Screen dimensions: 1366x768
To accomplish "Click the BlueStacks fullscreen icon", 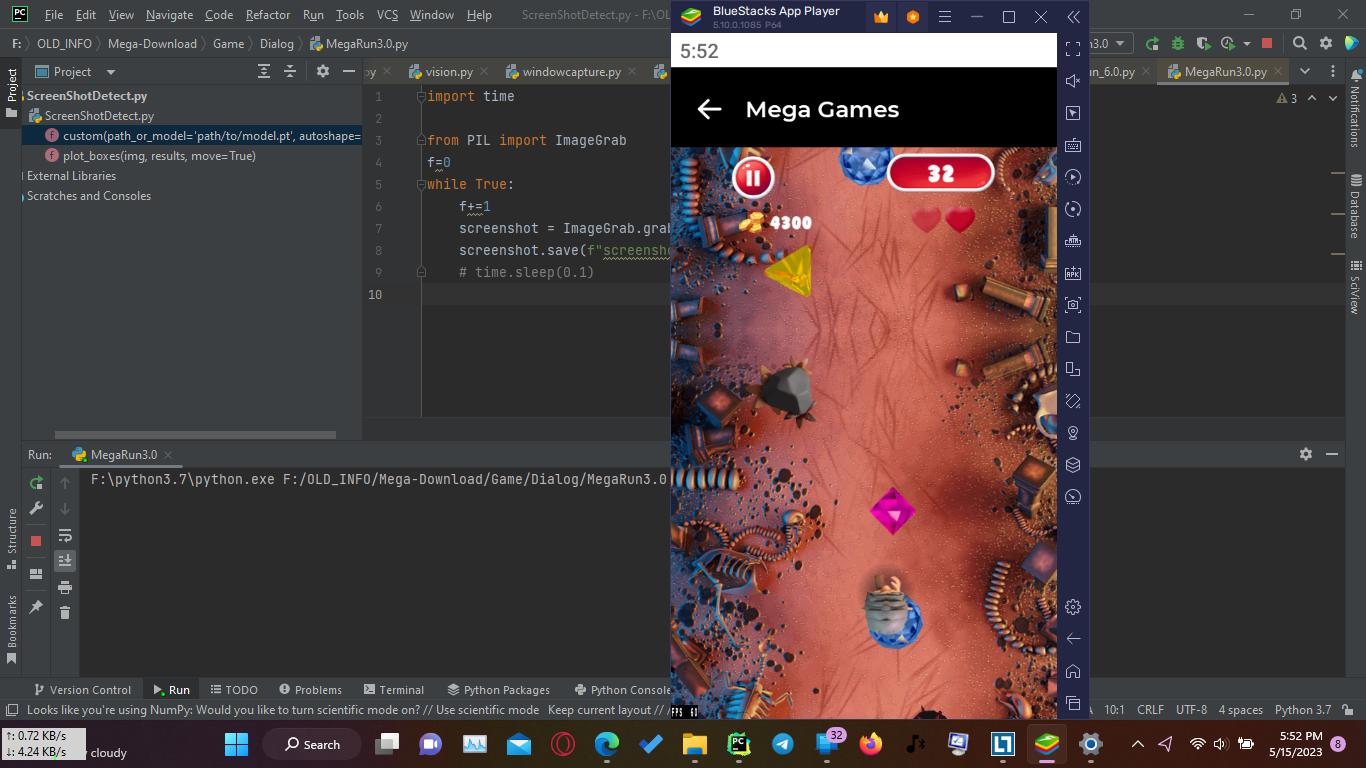I will [1073, 49].
